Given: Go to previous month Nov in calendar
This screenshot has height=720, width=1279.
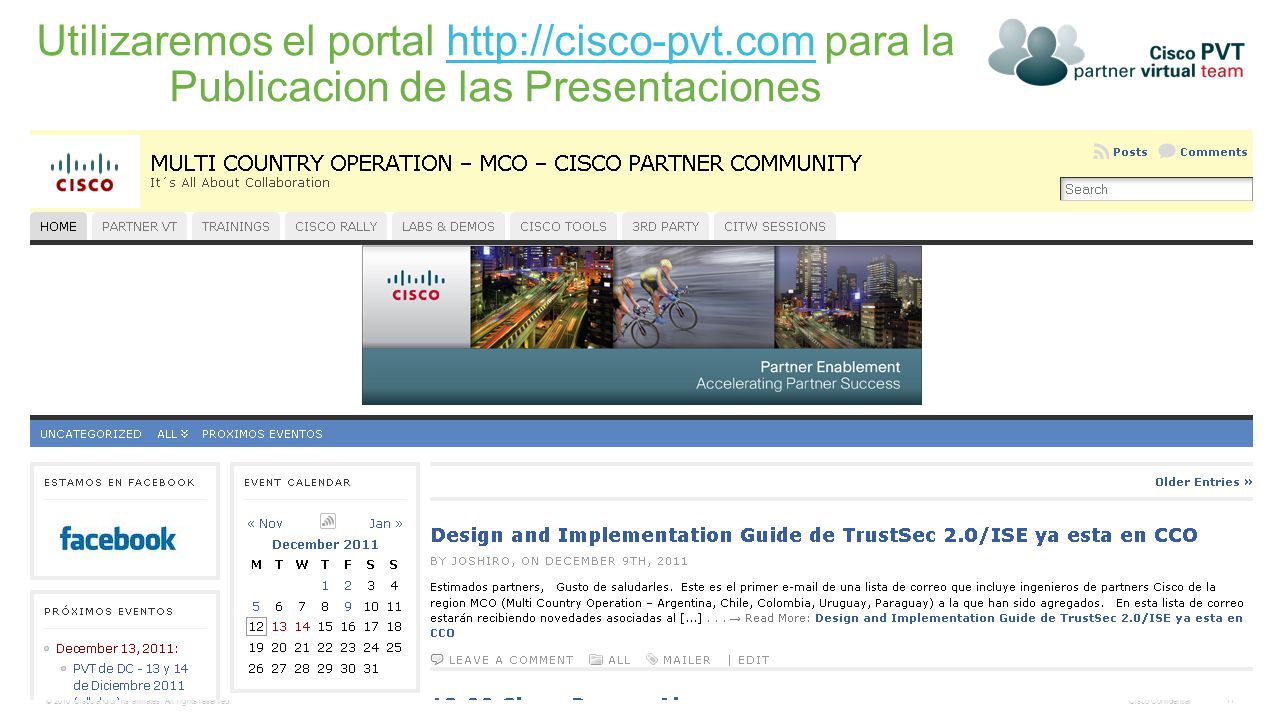Looking at the screenshot, I should pyautogui.click(x=265, y=523).
